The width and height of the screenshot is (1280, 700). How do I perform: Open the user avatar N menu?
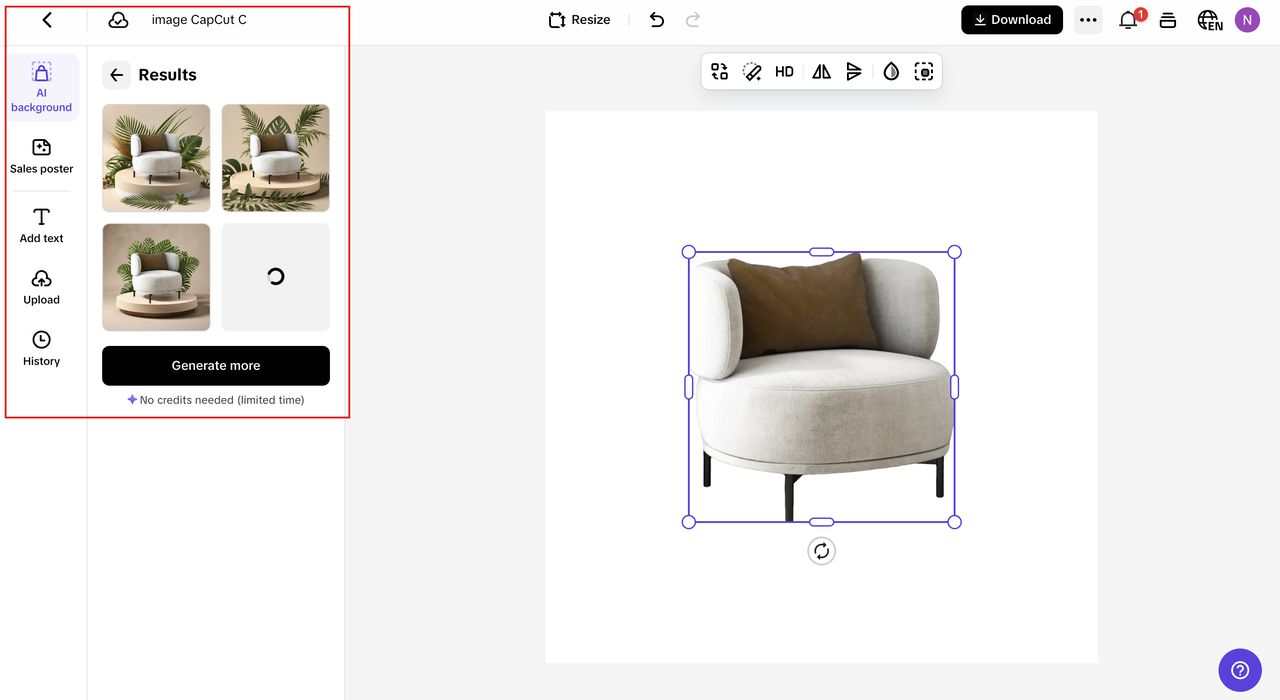pos(1247,20)
